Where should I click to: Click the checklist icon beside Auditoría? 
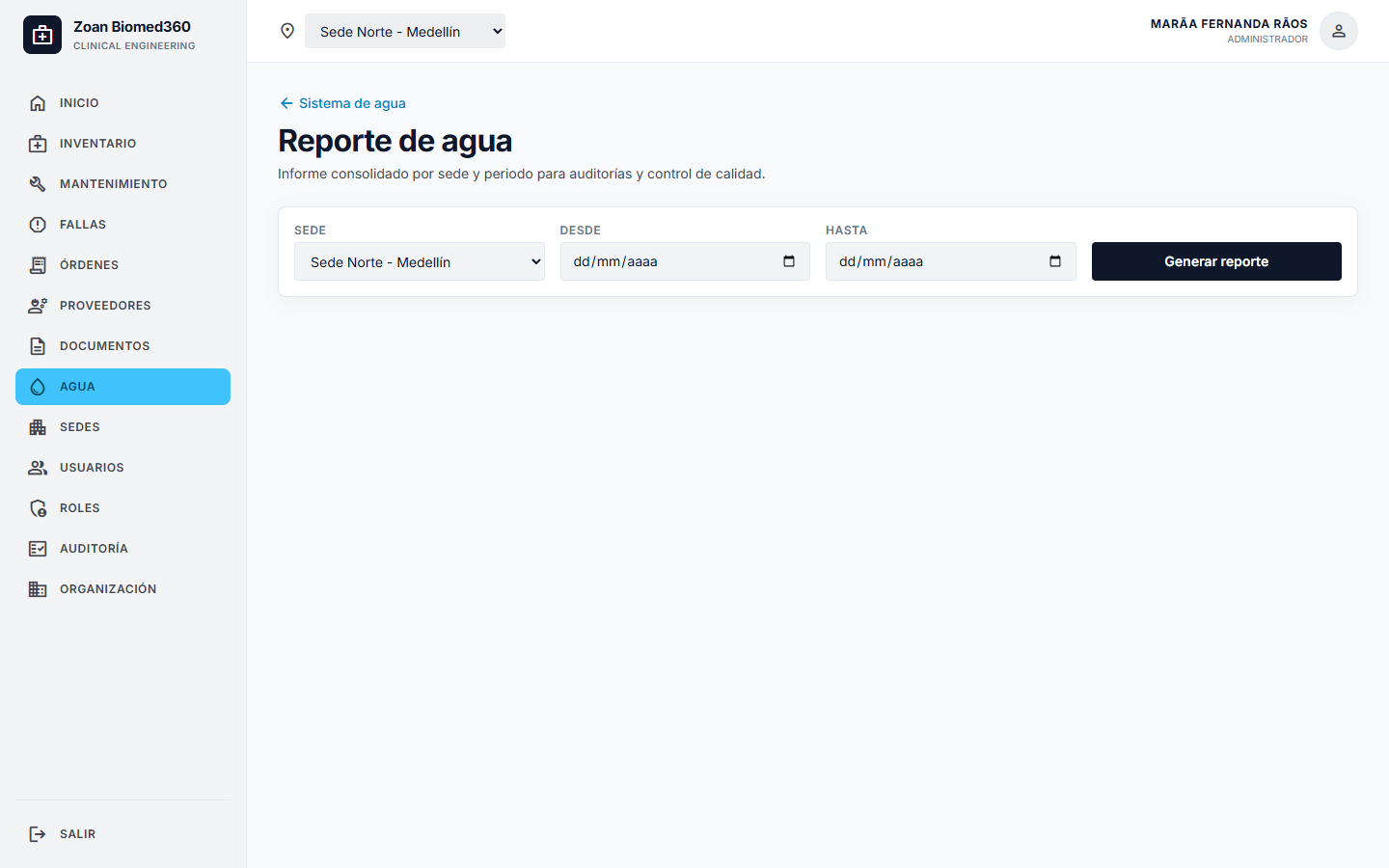coord(38,549)
